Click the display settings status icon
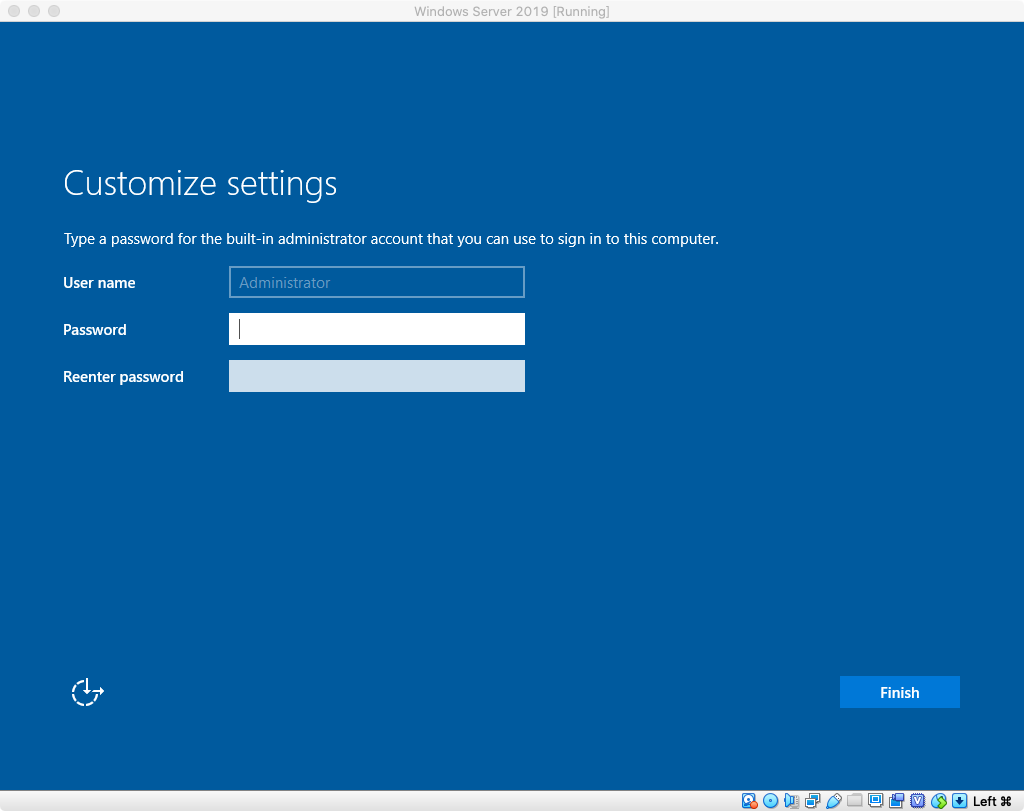The width and height of the screenshot is (1024, 811). pyautogui.click(x=876, y=801)
